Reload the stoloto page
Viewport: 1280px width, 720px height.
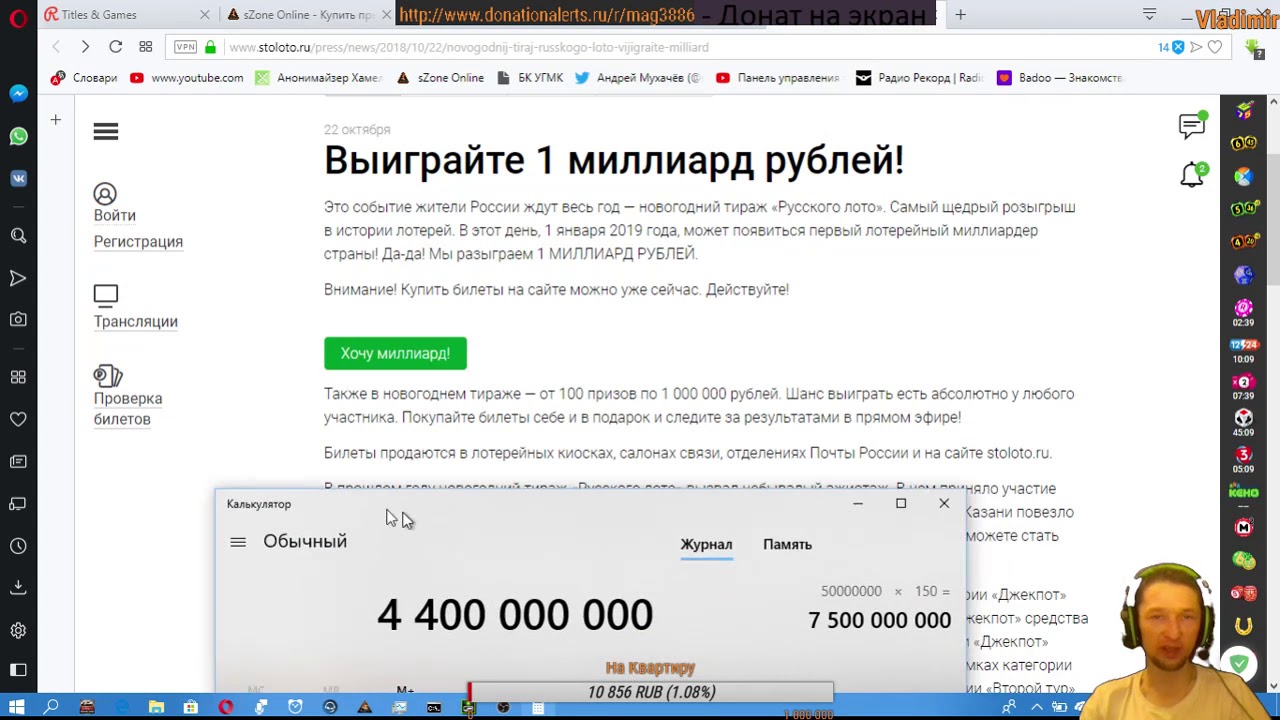[x=115, y=47]
